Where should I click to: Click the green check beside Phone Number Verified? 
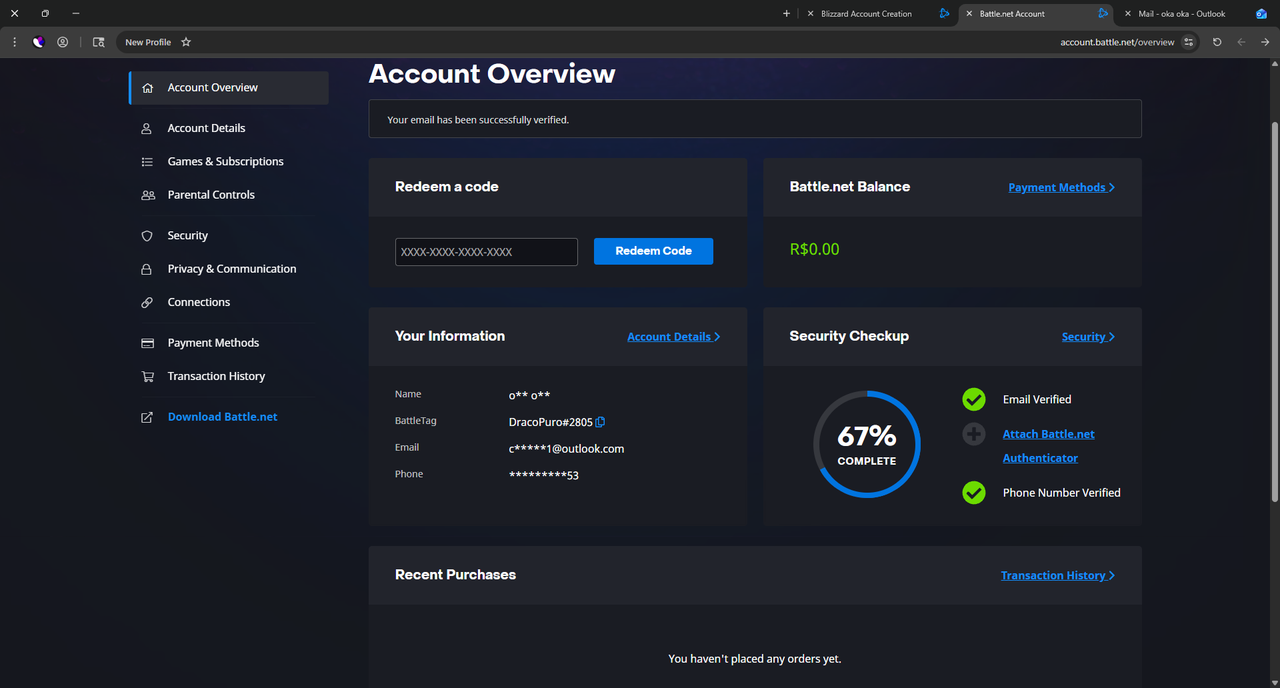click(974, 492)
